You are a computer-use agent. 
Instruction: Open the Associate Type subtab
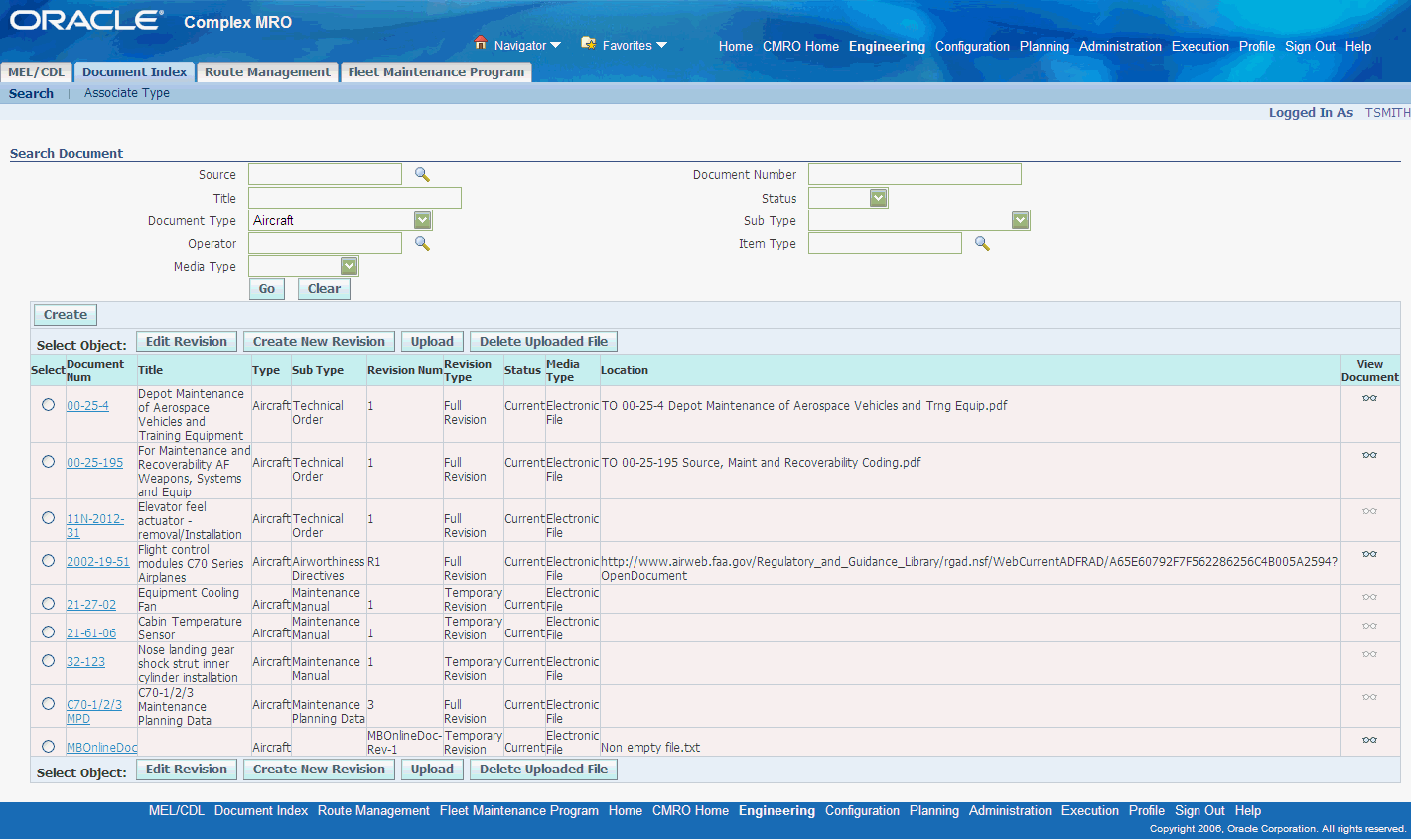click(x=127, y=93)
